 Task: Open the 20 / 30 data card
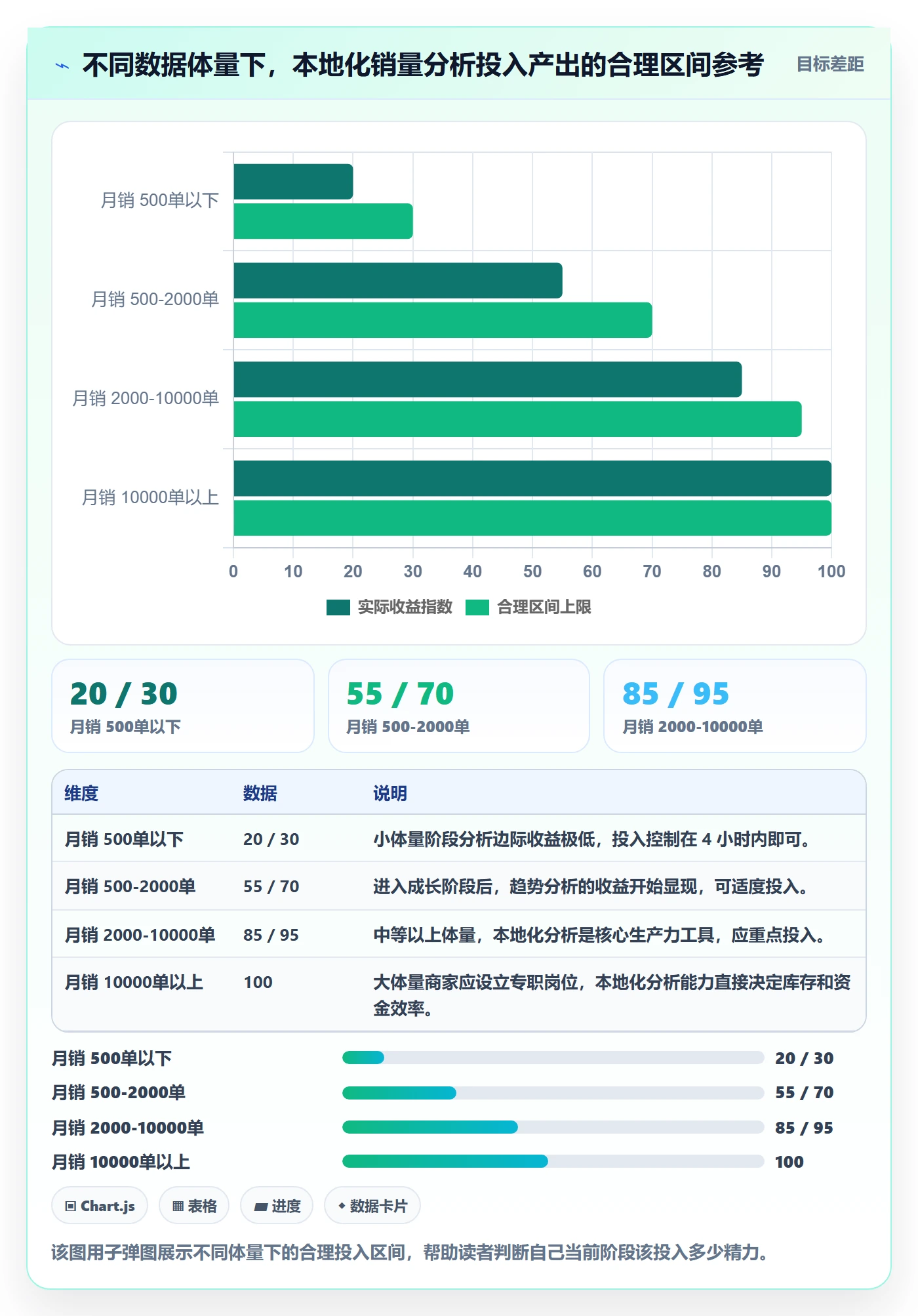coord(183,706)
